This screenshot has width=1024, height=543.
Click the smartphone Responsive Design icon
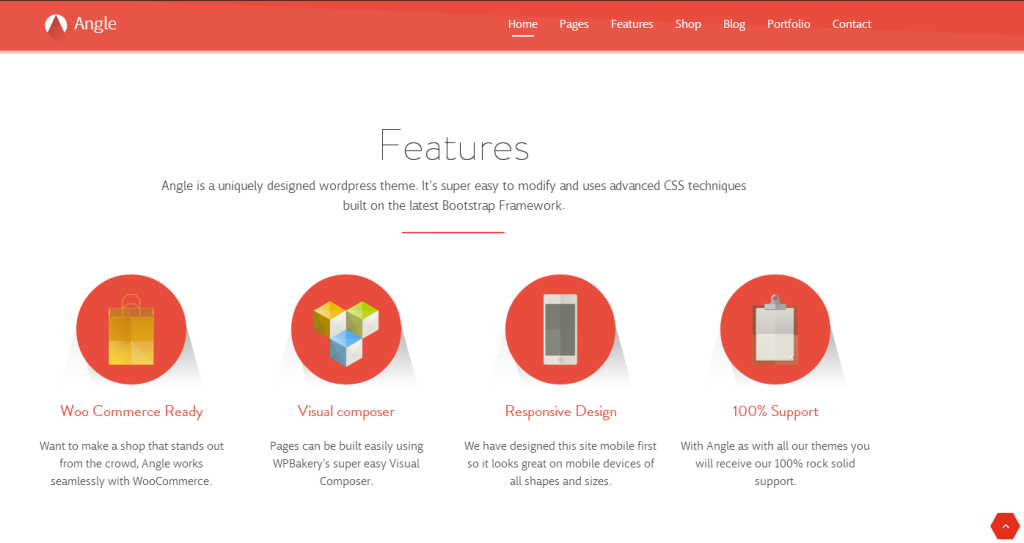click(560, 329)
